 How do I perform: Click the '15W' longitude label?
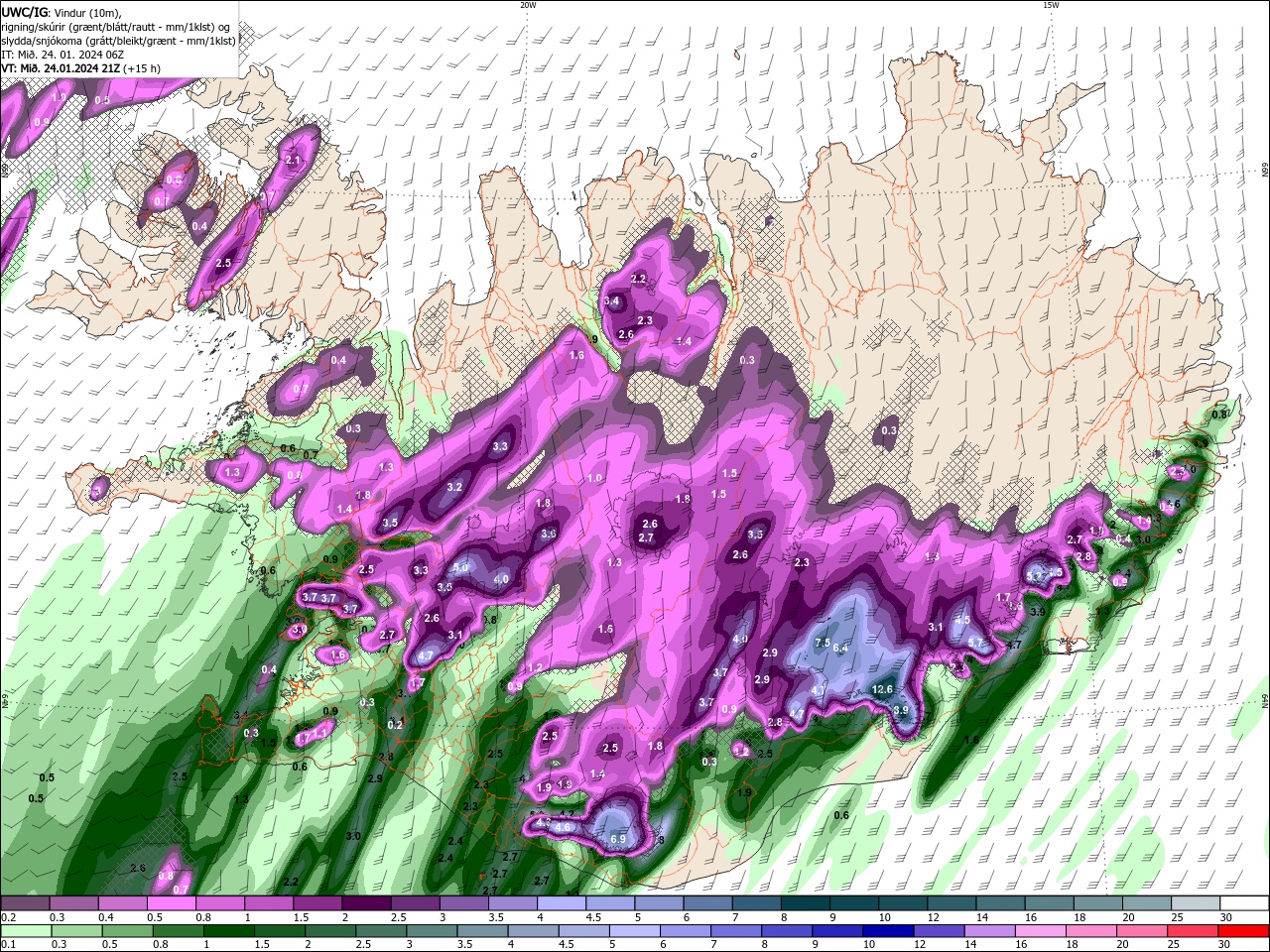[x=1051, y=5]
